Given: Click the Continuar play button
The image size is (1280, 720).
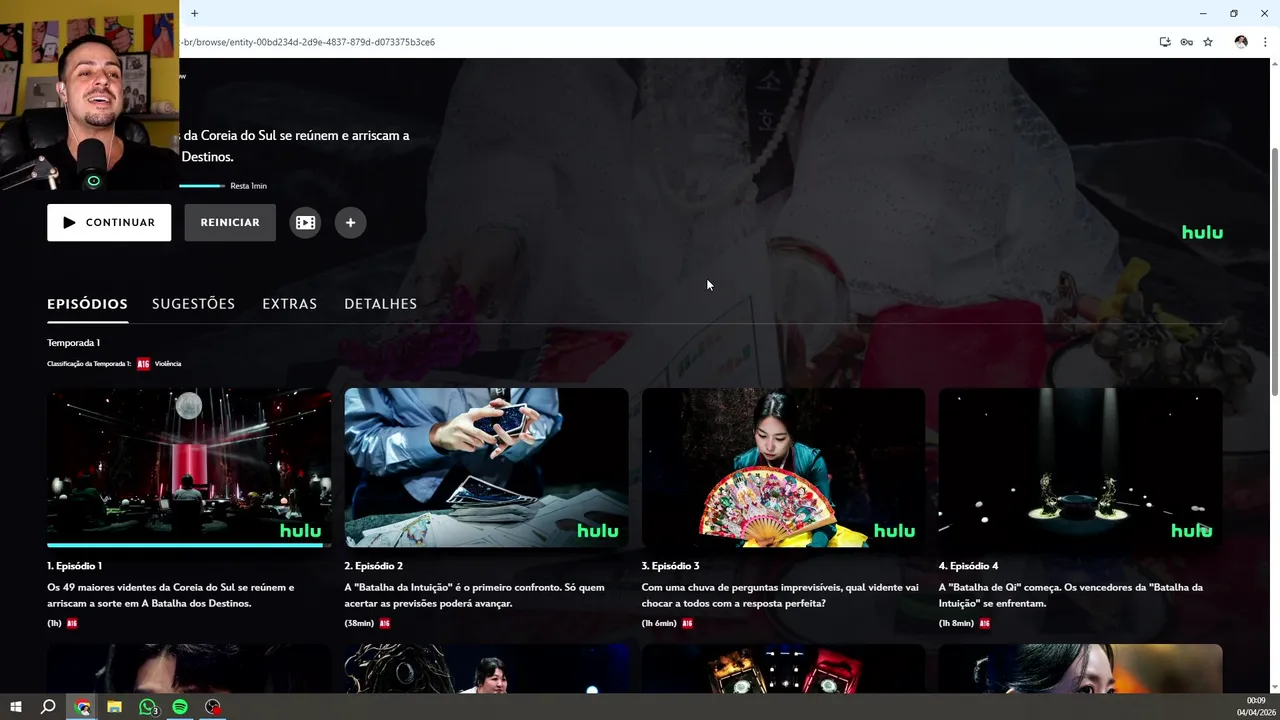Looking at the screenshot, I should click(x=109, y=222).
